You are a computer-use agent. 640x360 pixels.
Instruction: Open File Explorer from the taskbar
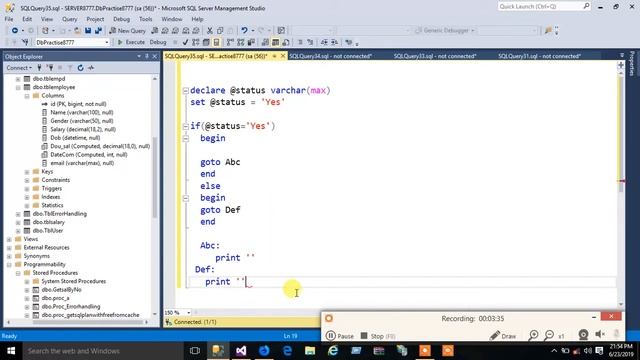310,351
